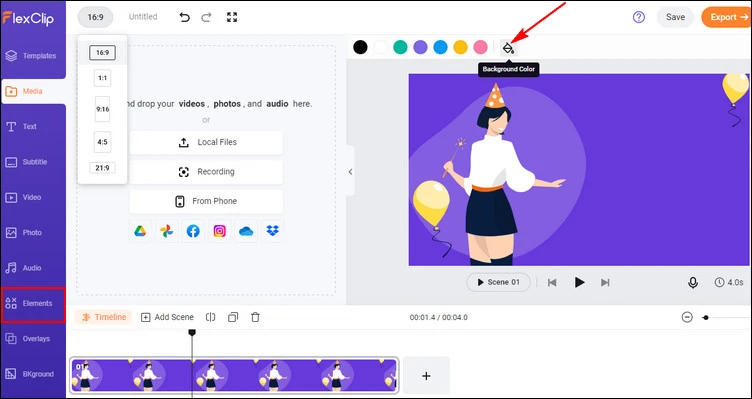Choose the pink background color swatch
Image resolution: width=752 pixels, height=399 pixels.
[x=481, y=47]
